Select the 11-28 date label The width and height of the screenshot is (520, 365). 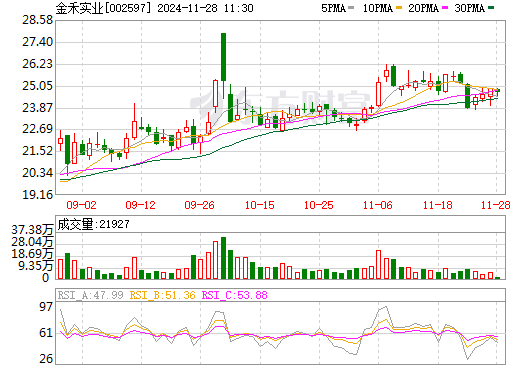(496, 205)
